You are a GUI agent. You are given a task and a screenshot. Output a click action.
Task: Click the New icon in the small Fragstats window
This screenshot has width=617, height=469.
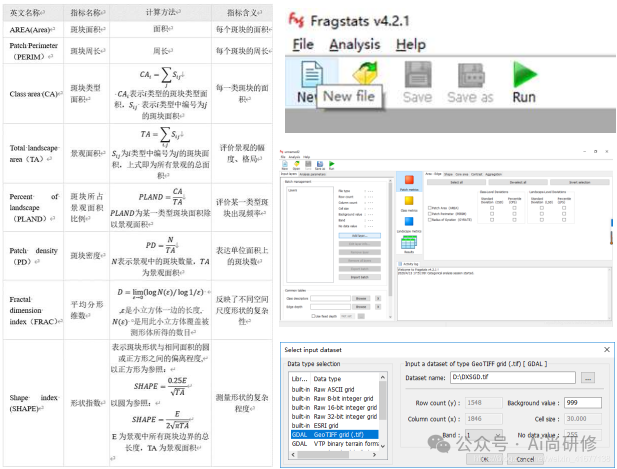tap(285, 164)
